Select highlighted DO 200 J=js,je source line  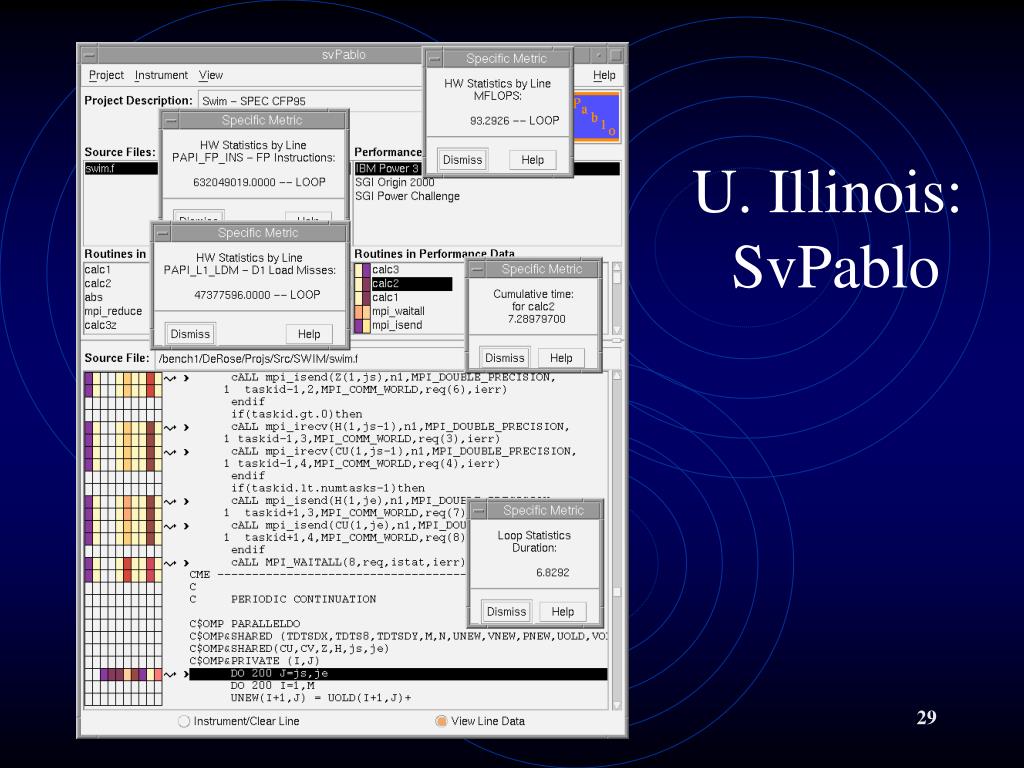(398, 674)
